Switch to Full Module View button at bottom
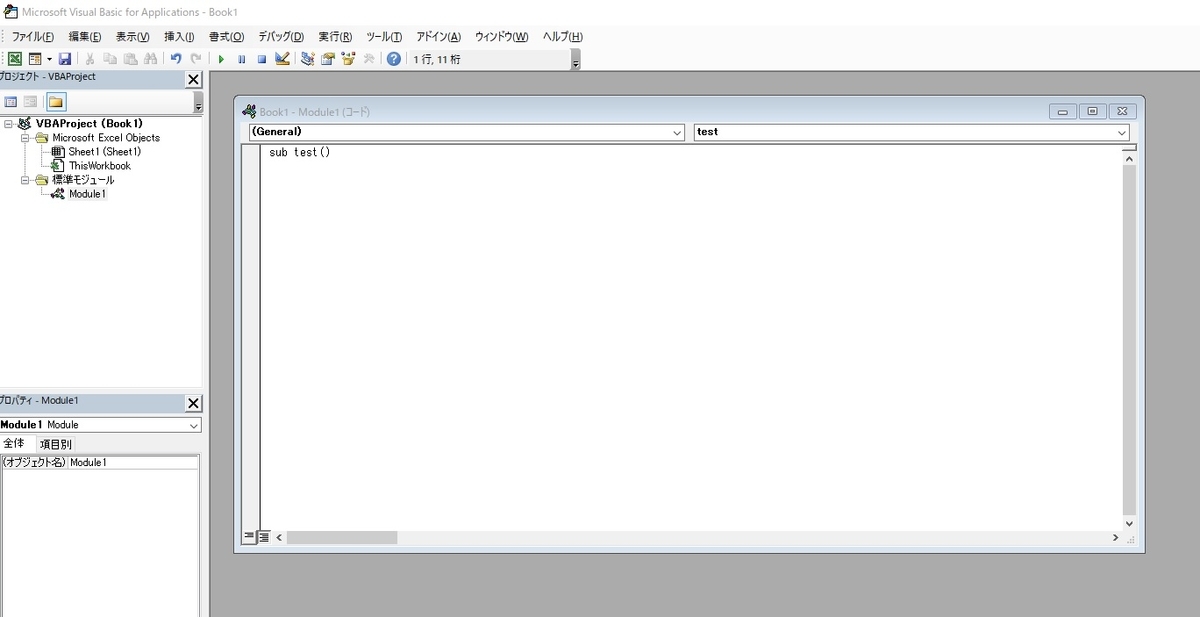Viewport: 1200px width, 617px height. [264, 537]
